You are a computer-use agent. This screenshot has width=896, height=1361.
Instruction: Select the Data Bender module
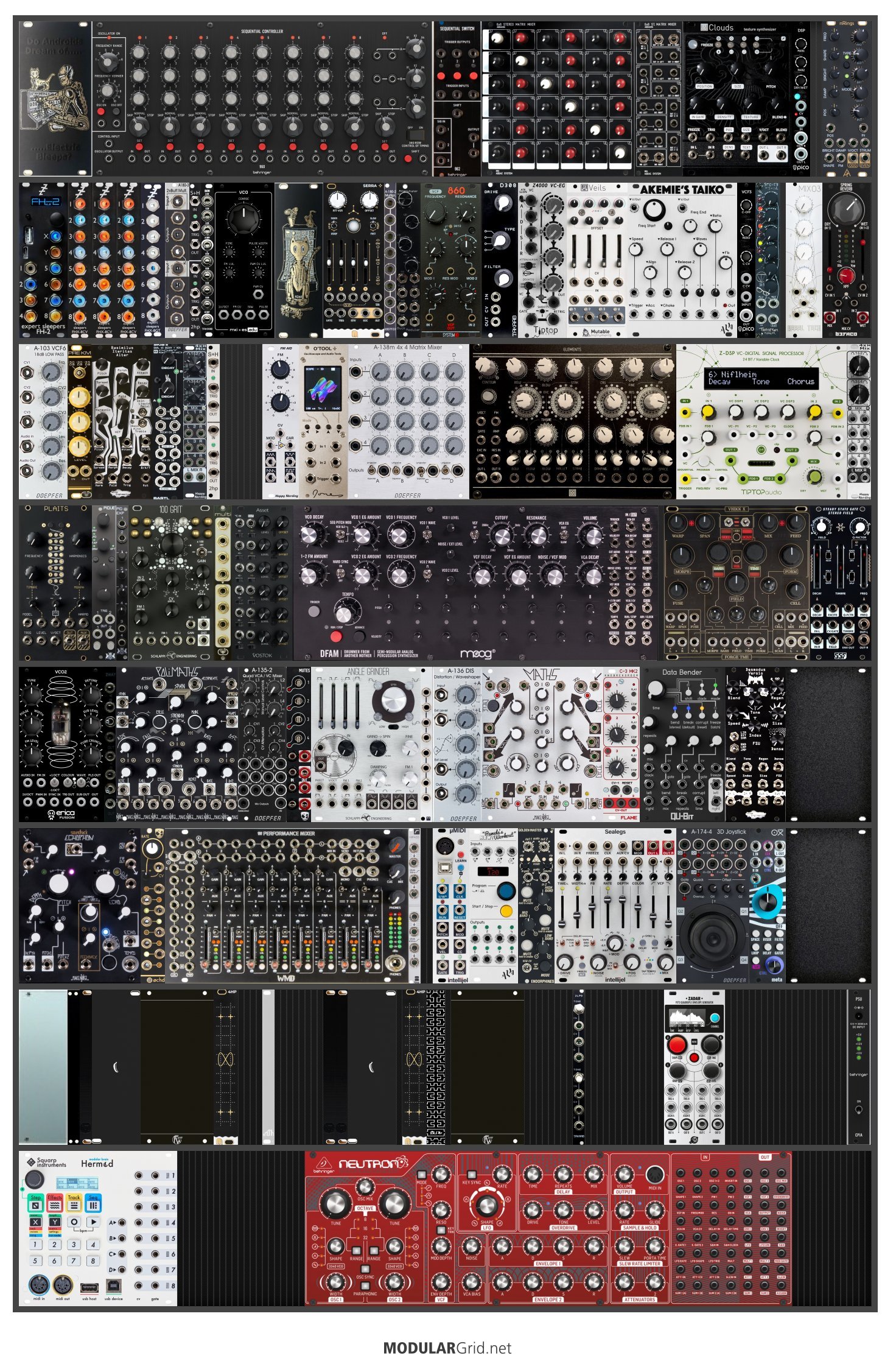click(684, 744)
